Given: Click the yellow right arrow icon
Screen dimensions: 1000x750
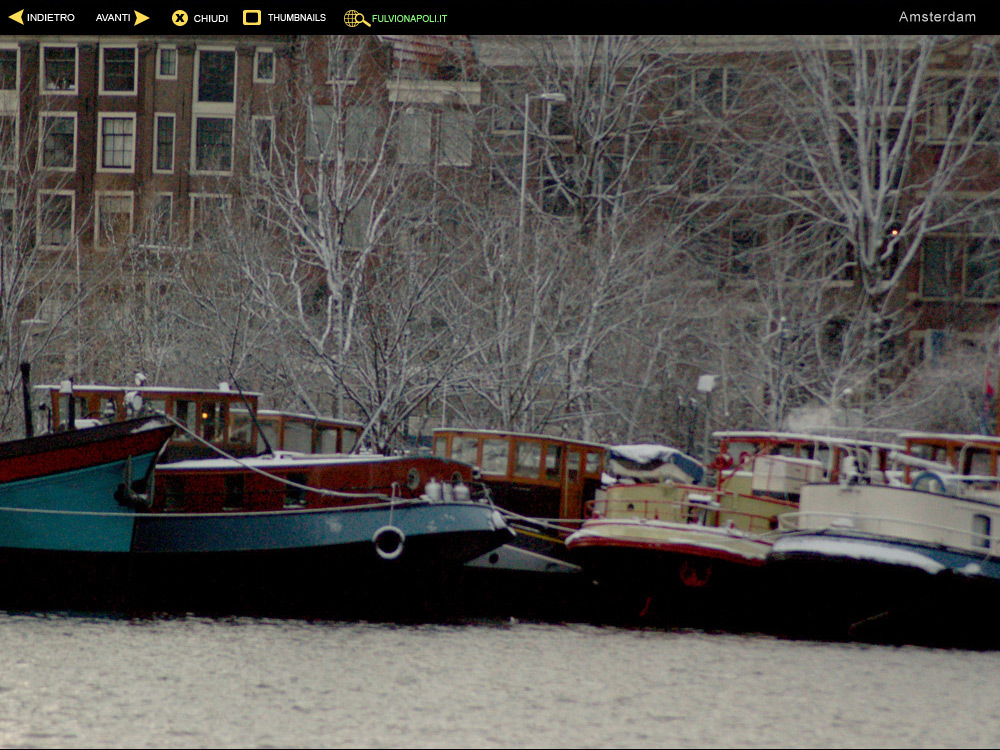Looking at the screenshot, I should click(142, 18).
